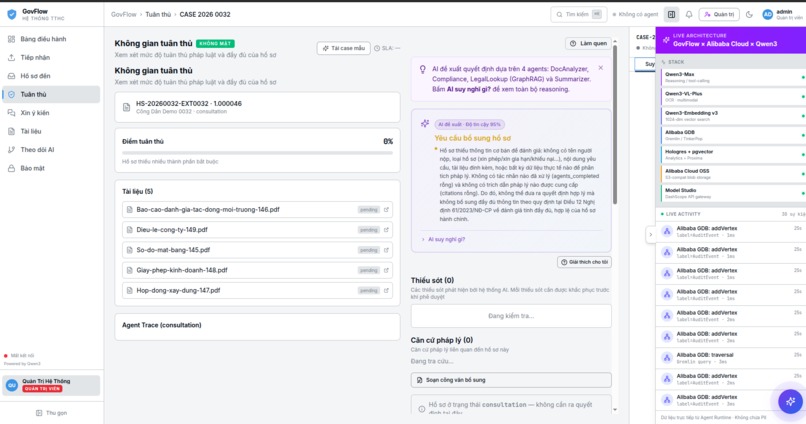This screenshot has width=806, height=424.
Task: Expand AI suy nghĩ gì? section
Action: [444, 239]
